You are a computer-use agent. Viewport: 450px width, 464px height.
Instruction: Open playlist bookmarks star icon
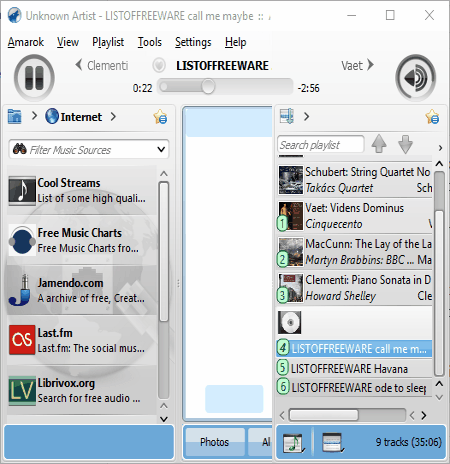click(432, 117)
